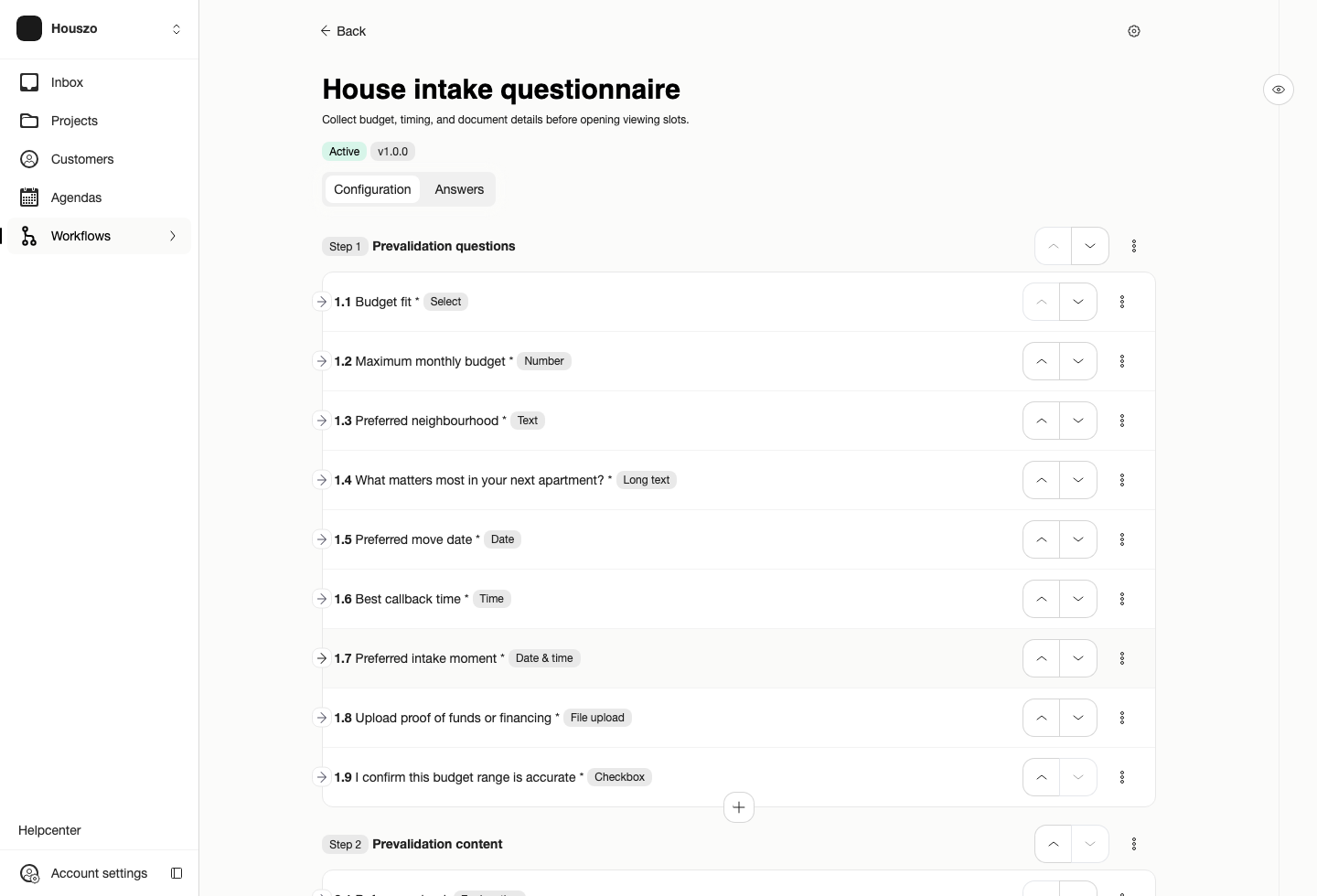Image resolution: width=1317 pixels, height=896 pixels.
Task: Open the Projects folder icon
Action: point(29,121)
